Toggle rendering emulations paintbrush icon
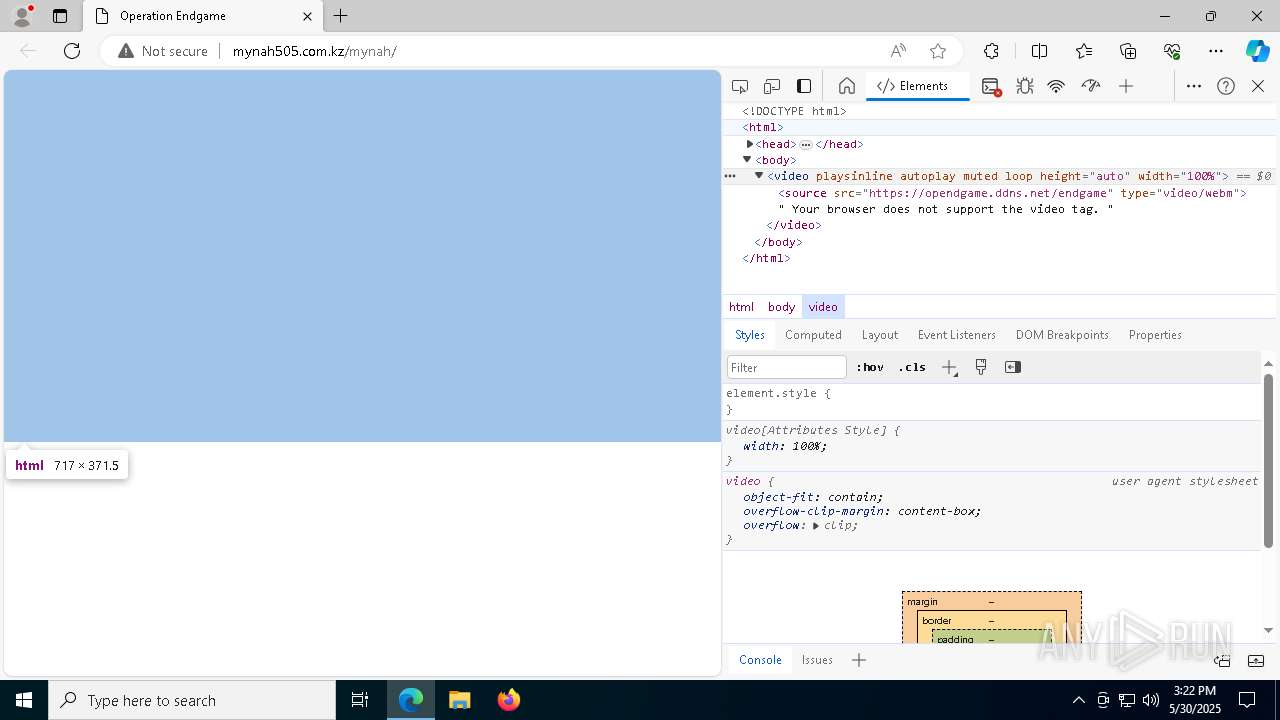1280x720 pixels. coord(981,367)
